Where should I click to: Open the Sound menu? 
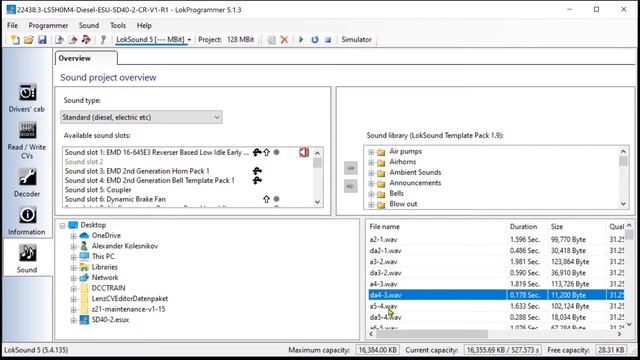coord(89,25)
